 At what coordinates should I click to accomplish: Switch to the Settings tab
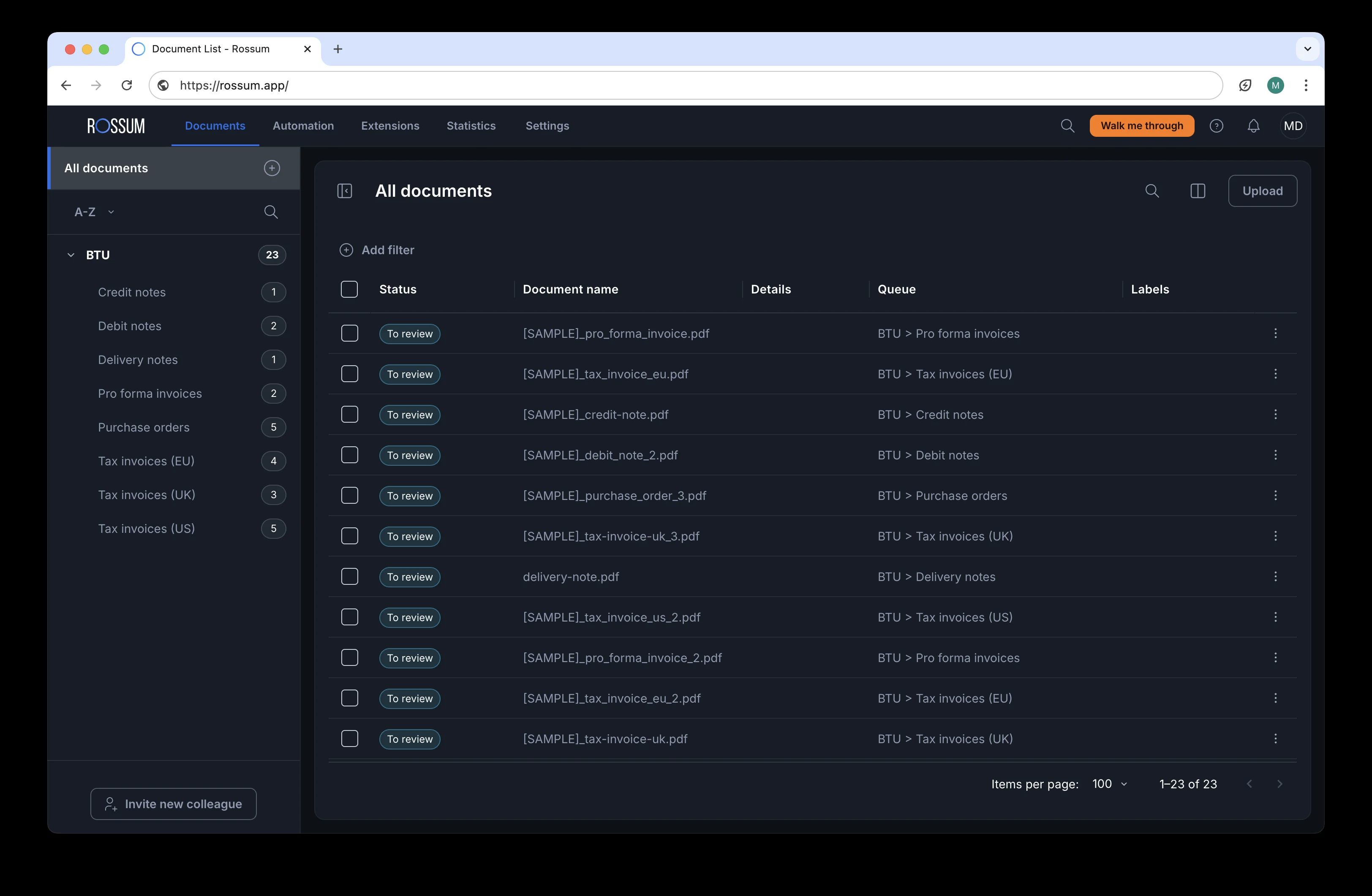click(547, 125)
